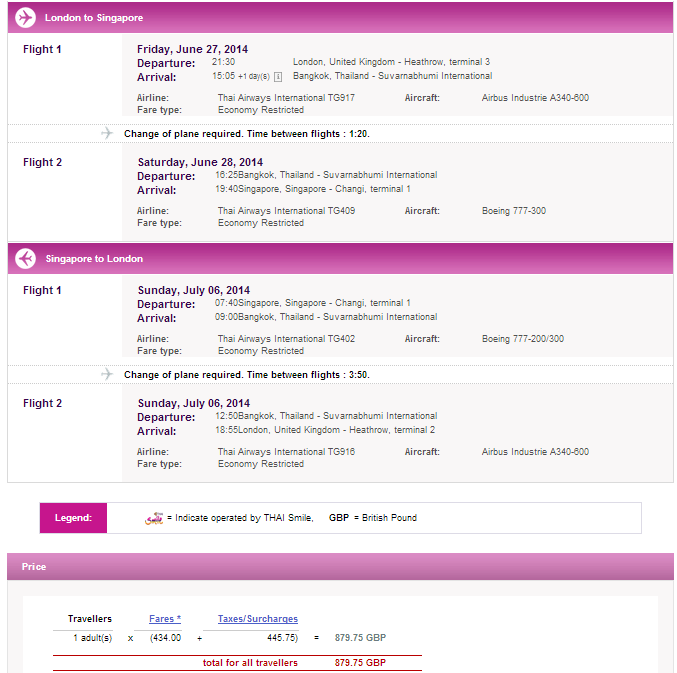Select the date Friday, June 27, 2014
The image size is (677, 673).
click(193, 49)
